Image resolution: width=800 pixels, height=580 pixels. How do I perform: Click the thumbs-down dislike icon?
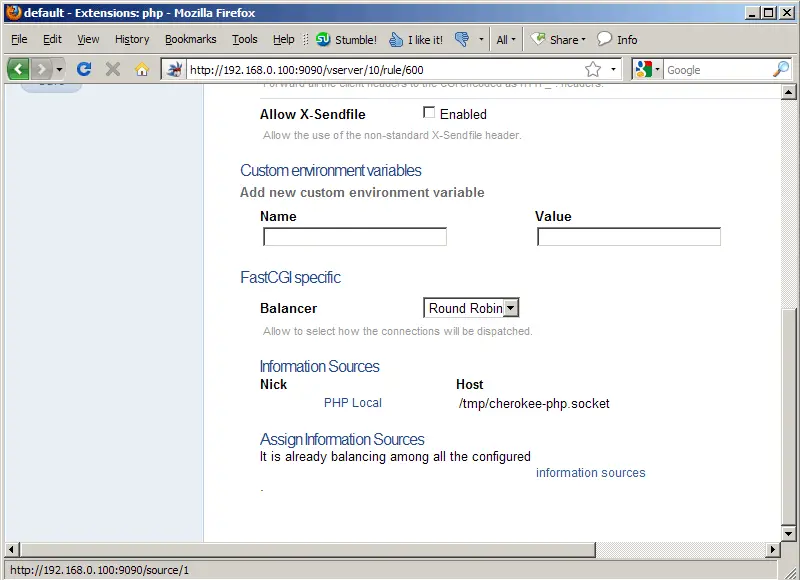[x=462, y=39]
